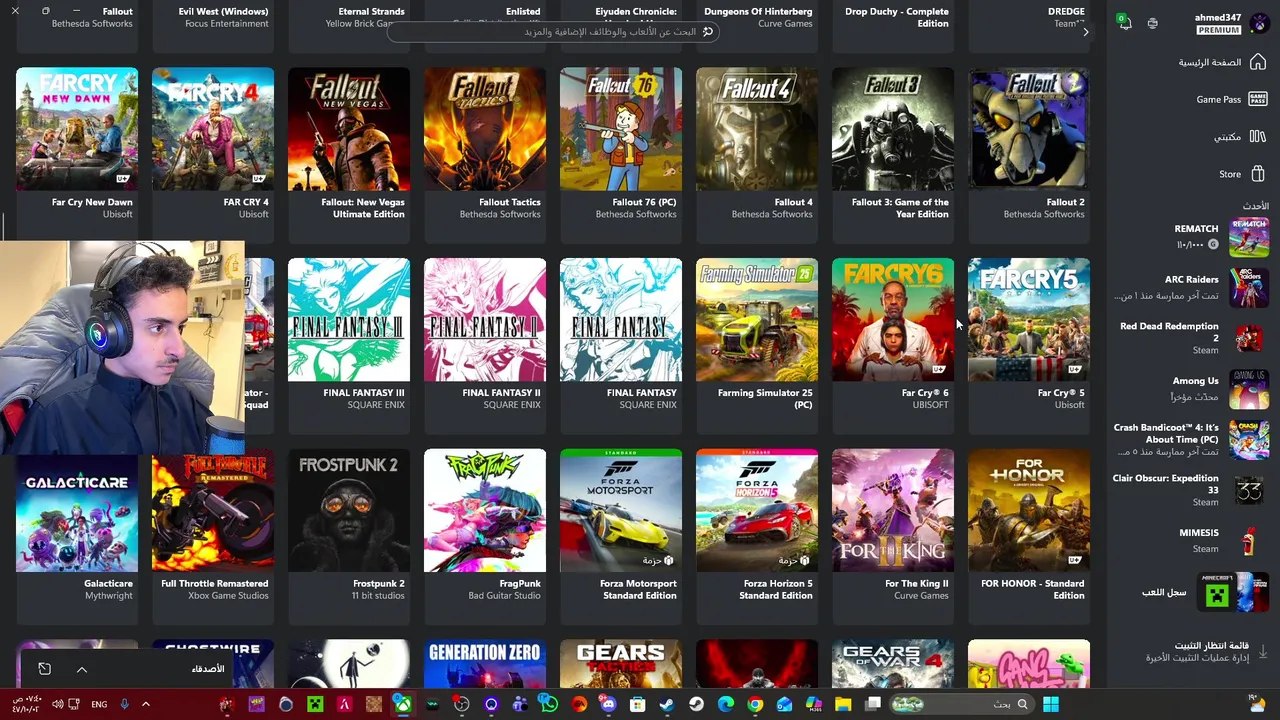The image size is (1280, 720).
Task: Open the Fallout 76 cover art
Action: (x=621, y=129)
